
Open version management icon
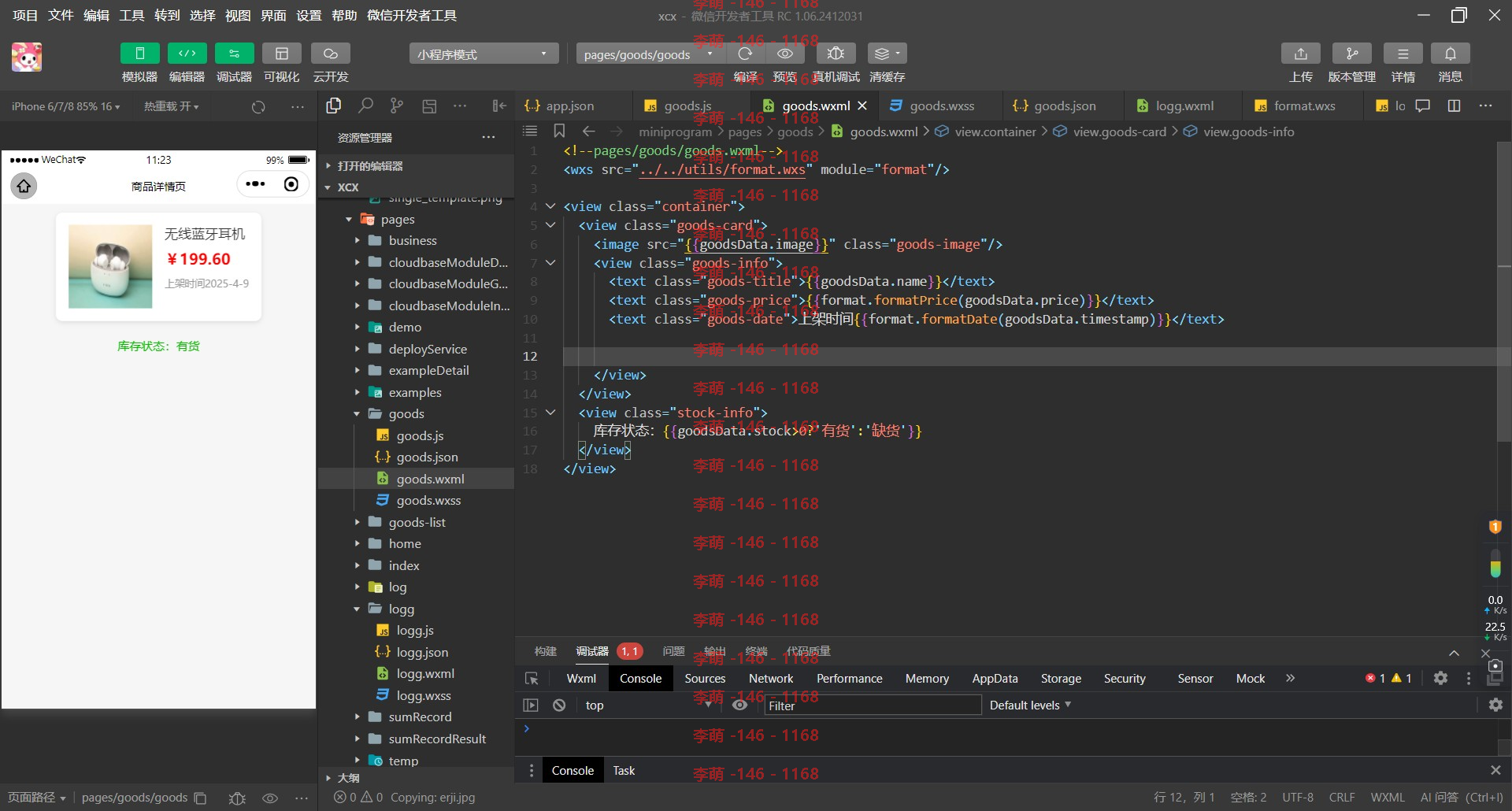1351,54
